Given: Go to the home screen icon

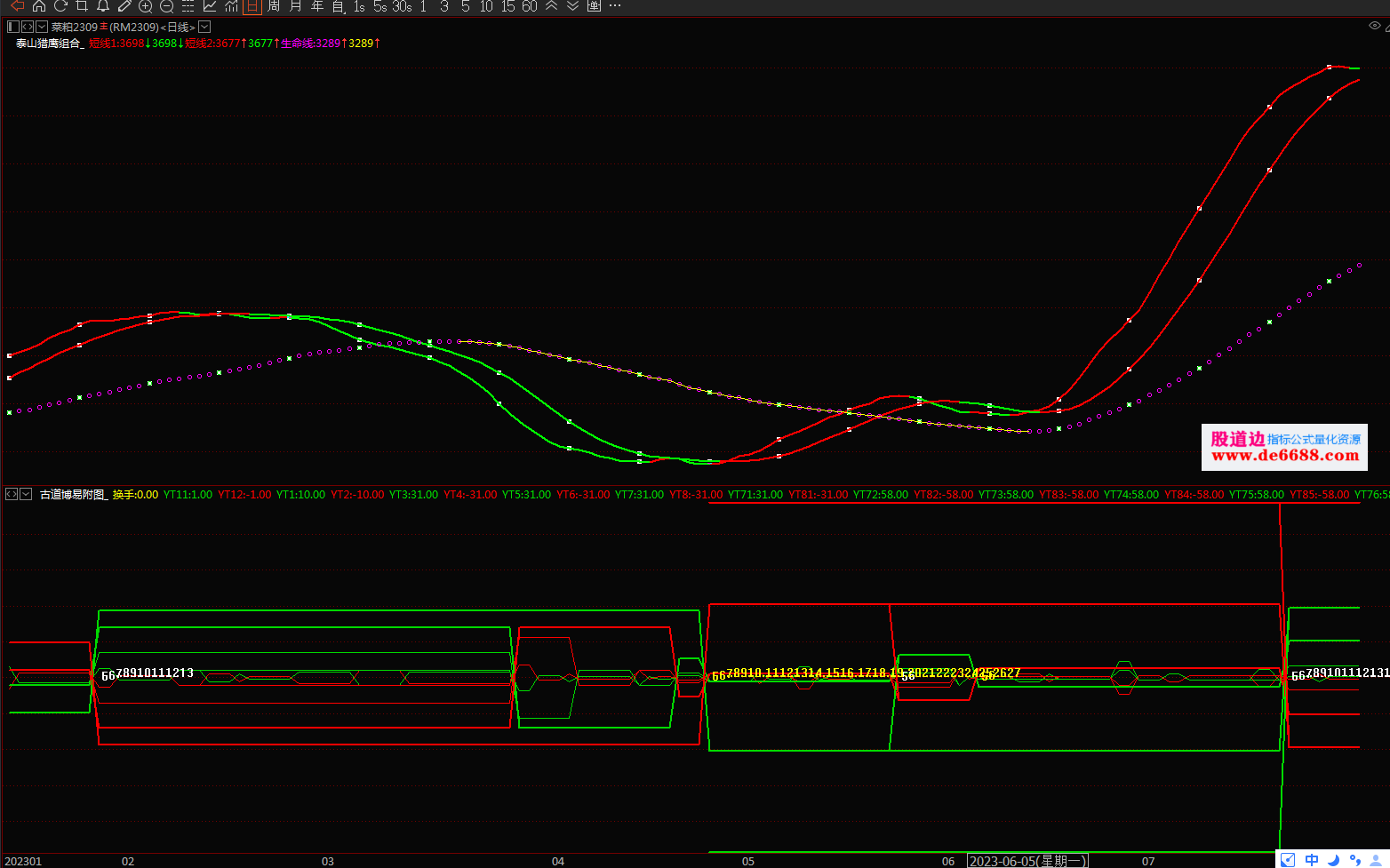Looking at the screenshot, I should pos(39,5).
